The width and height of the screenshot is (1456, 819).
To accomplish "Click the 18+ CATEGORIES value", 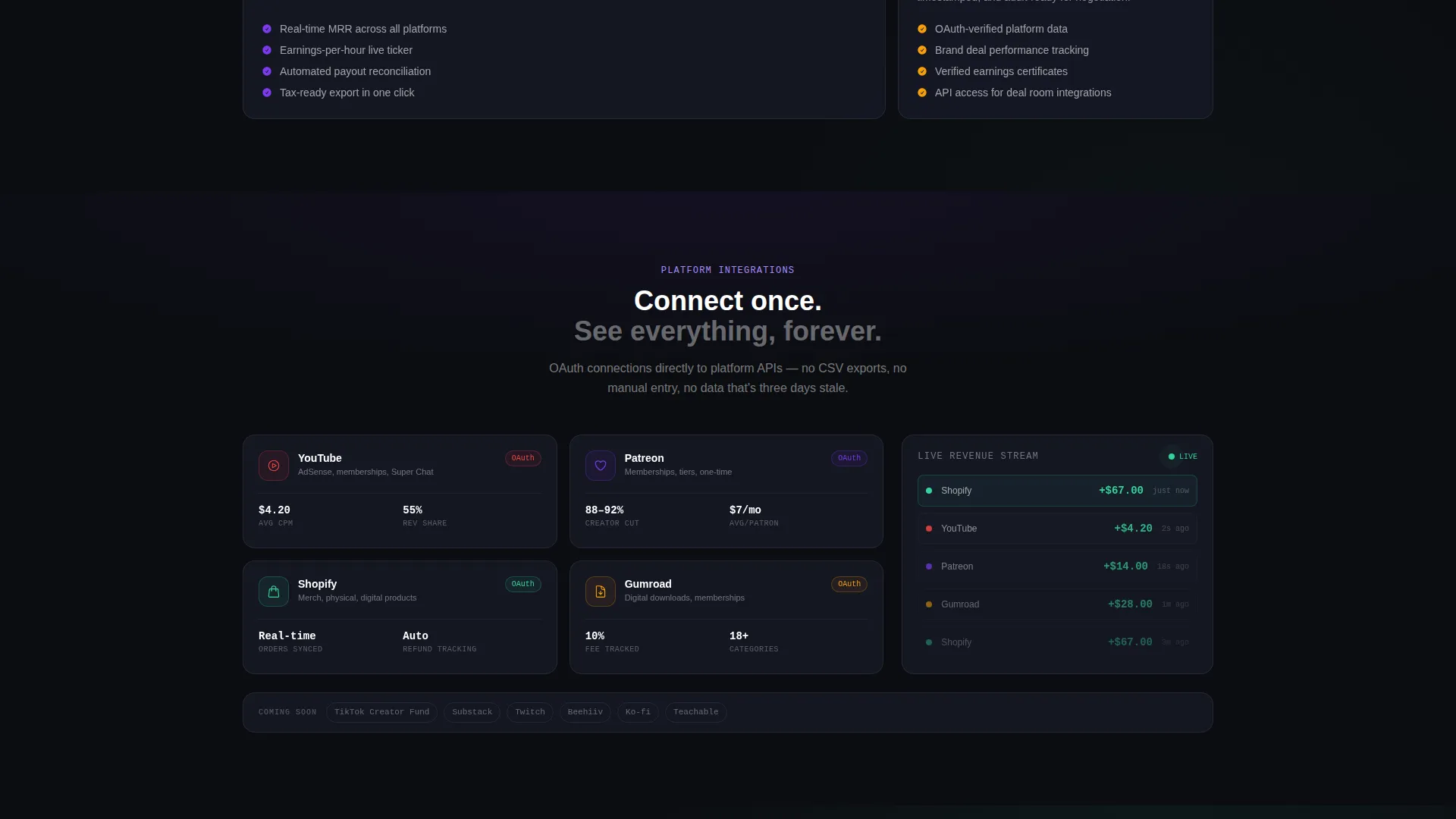I will tap(739, 636).
